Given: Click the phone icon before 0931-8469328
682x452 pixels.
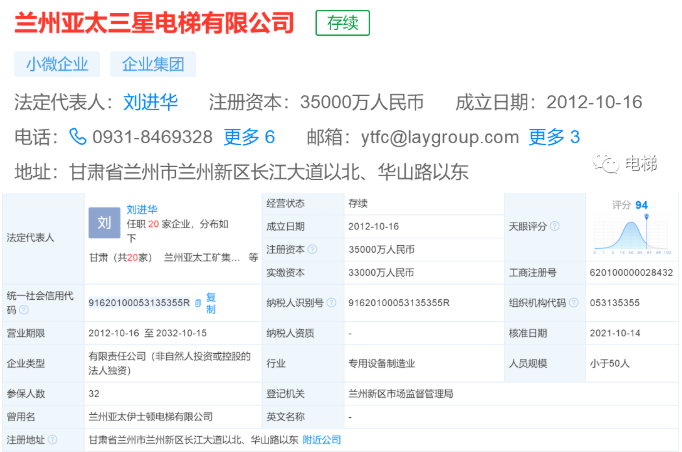Looking at the screenshot, I should tap(77, 137).
